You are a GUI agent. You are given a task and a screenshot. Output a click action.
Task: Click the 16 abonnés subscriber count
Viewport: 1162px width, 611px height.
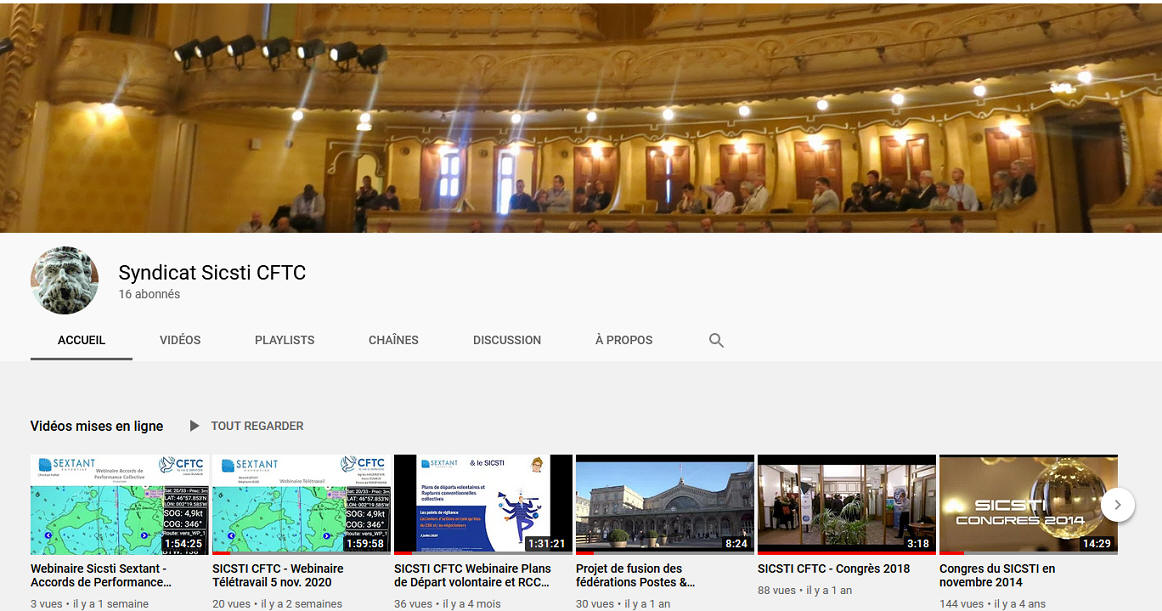tap(149, 294)
